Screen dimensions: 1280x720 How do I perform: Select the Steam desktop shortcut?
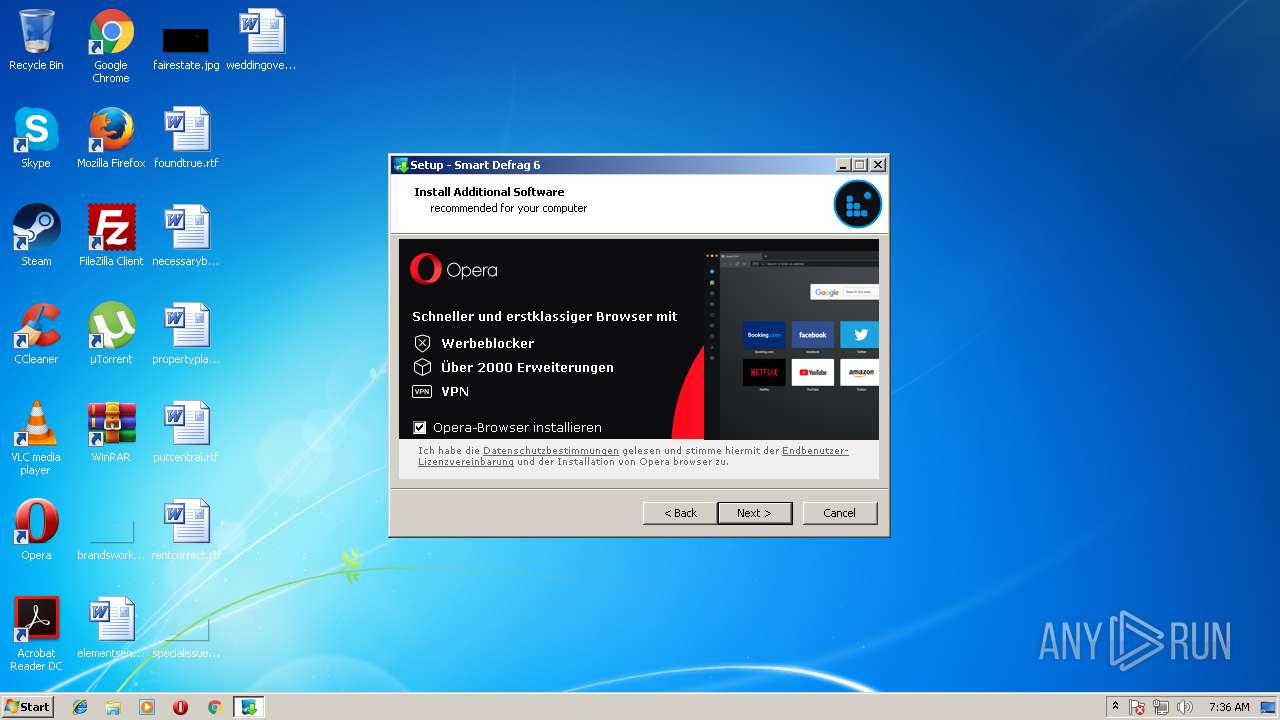[36, 236]
